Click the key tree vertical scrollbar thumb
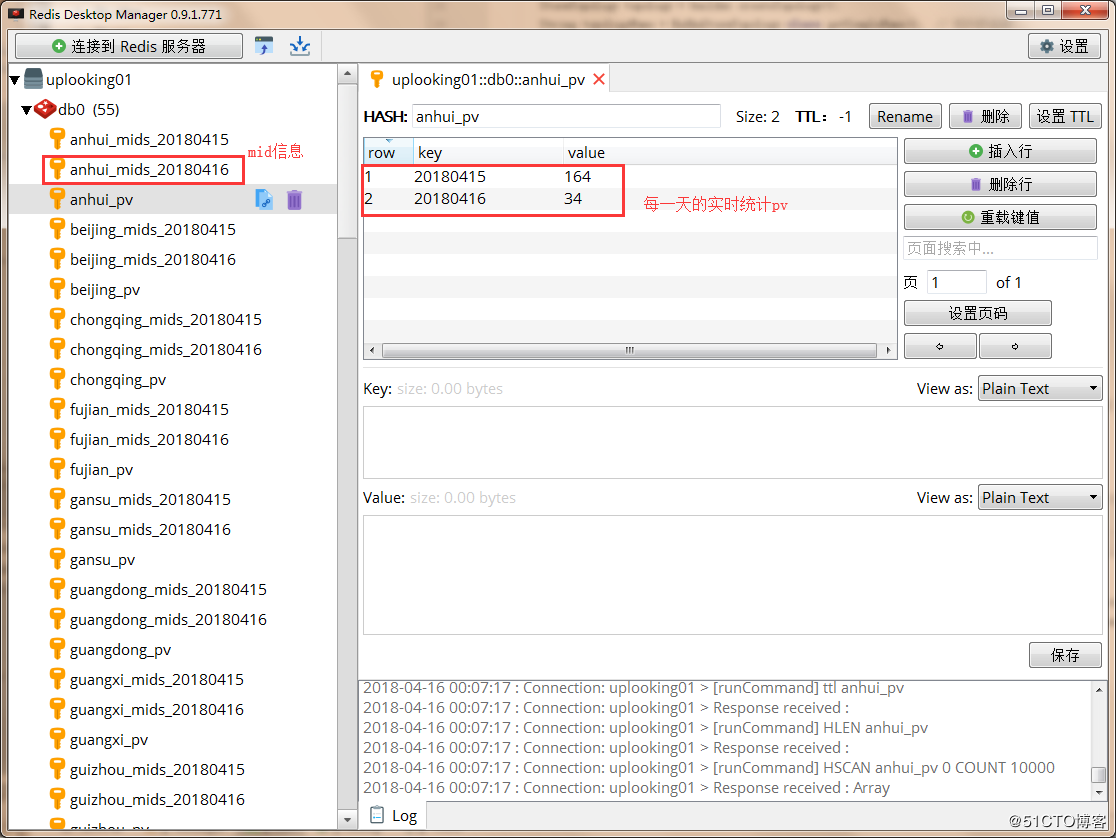The image size is (1116, 838). 347,161
